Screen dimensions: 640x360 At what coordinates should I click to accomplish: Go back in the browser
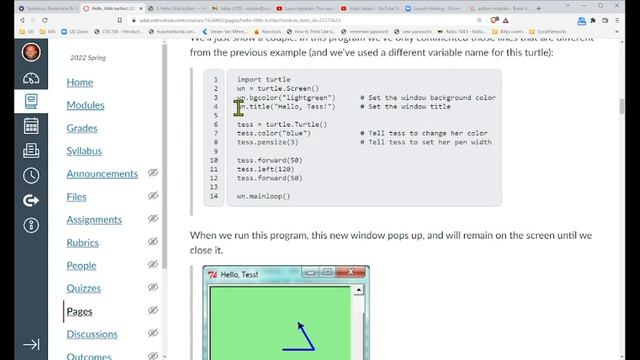coord(22,20)
